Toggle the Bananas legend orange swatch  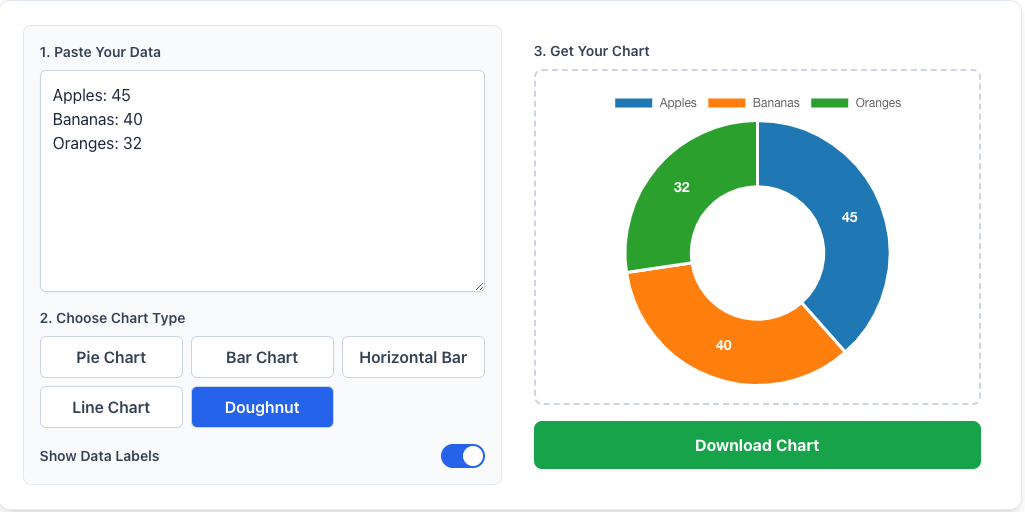pyautogui.click(x=726, y=103)
